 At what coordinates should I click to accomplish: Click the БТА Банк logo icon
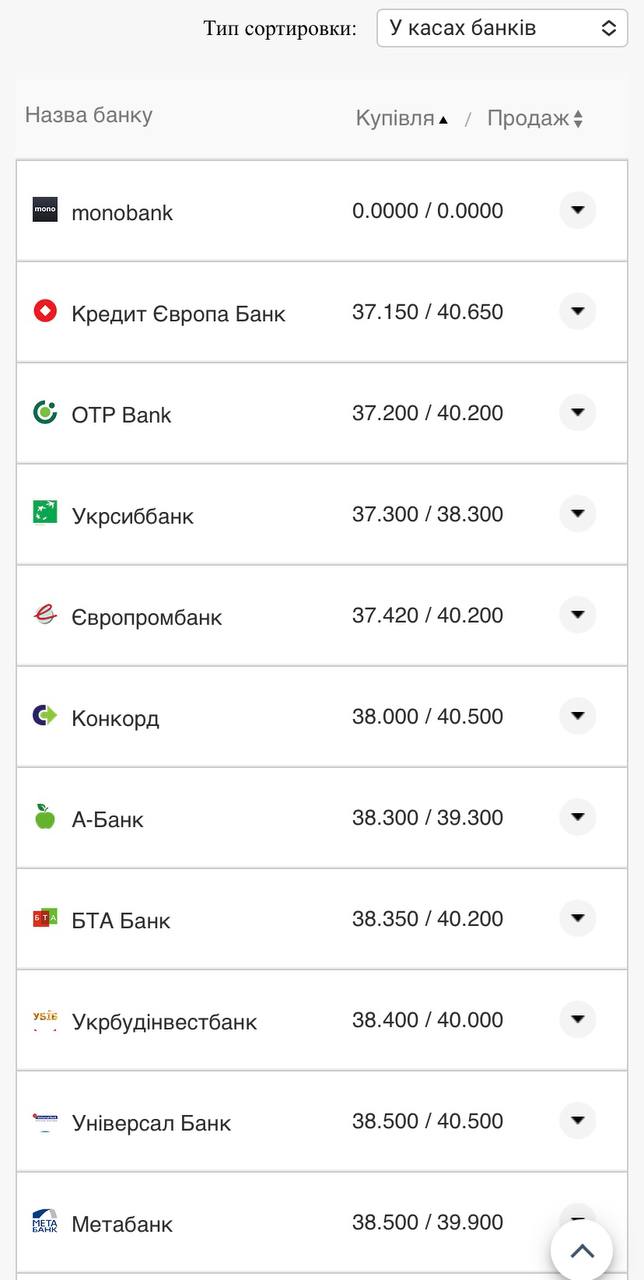(x=44, y=918)
